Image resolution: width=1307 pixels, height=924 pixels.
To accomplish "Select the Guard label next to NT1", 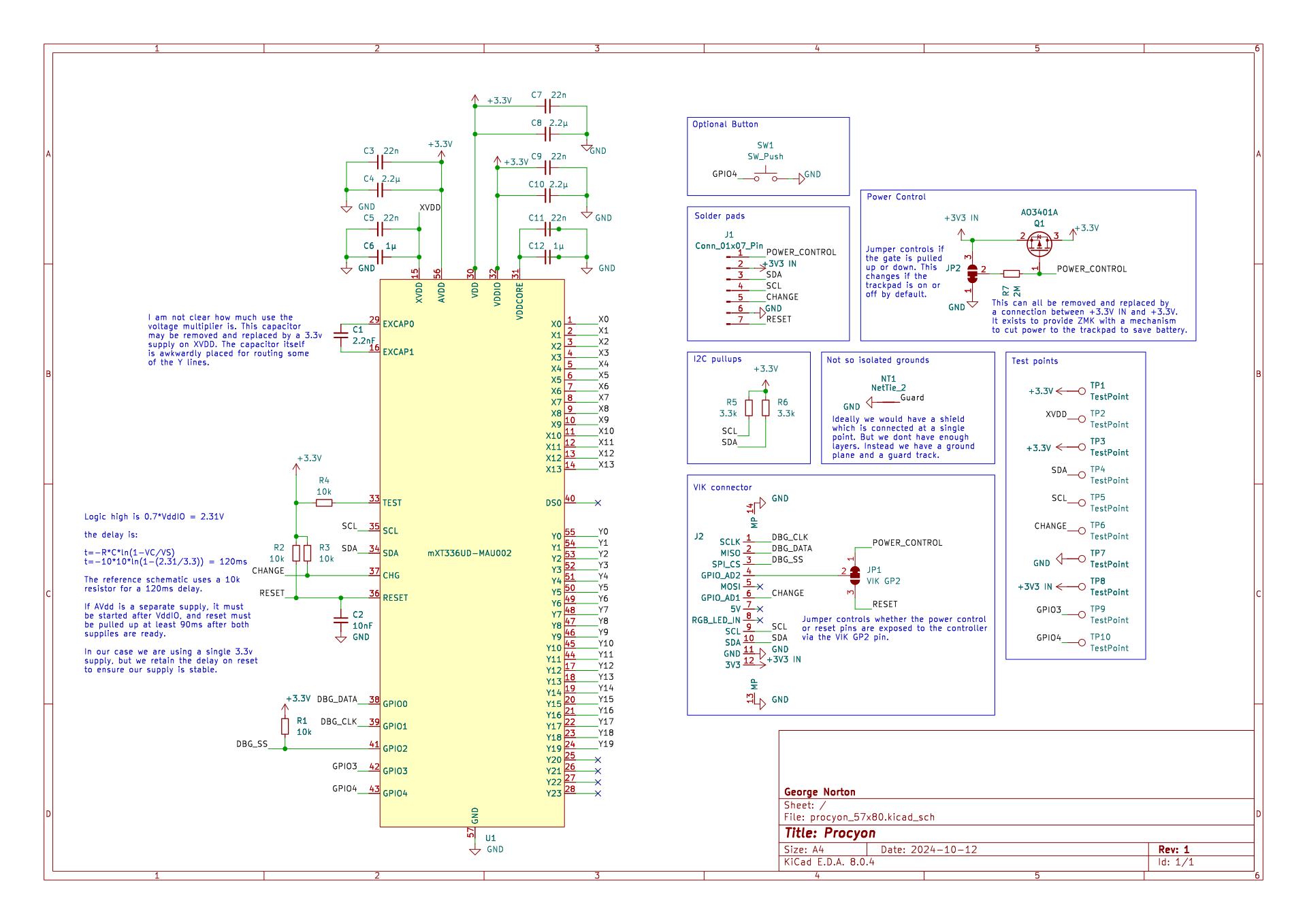I will [x=912, y=397].
